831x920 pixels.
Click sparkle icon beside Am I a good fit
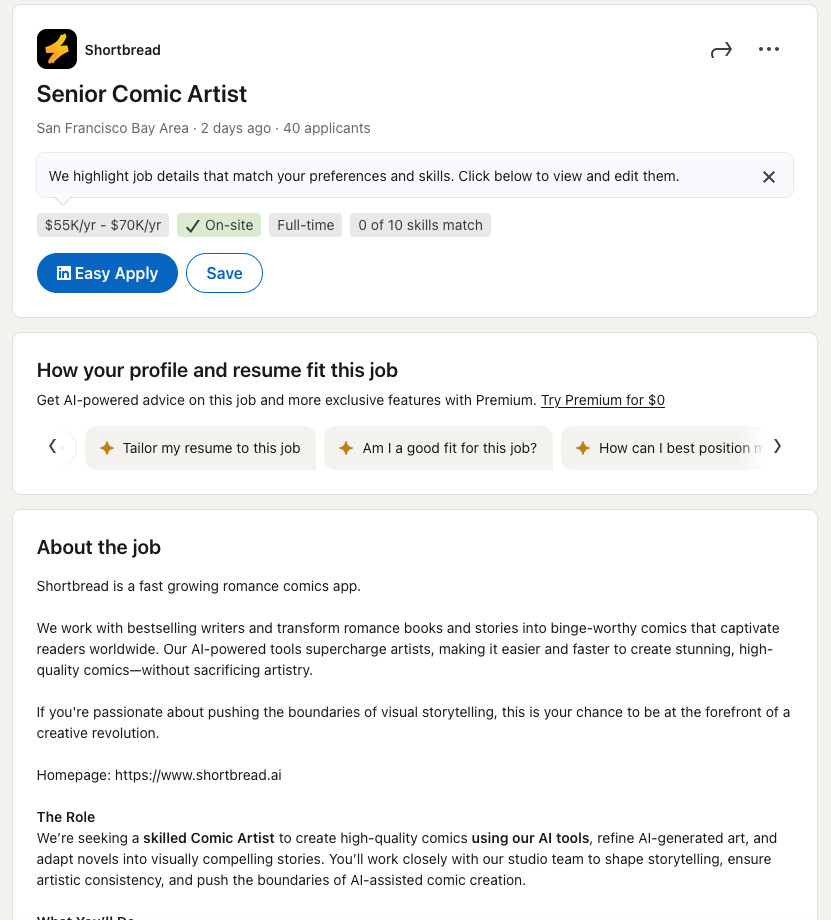346,448
